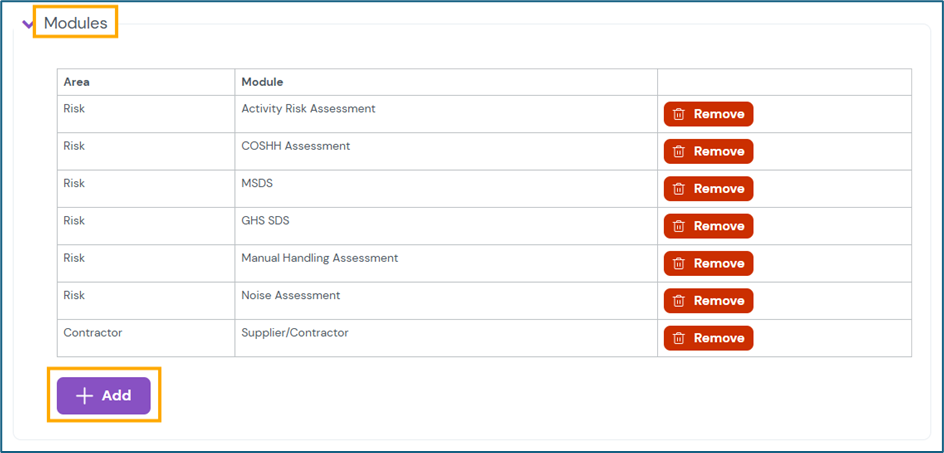Screen dimensions: 944x453
Task: Click the Area column header
Action: point(77,82)
